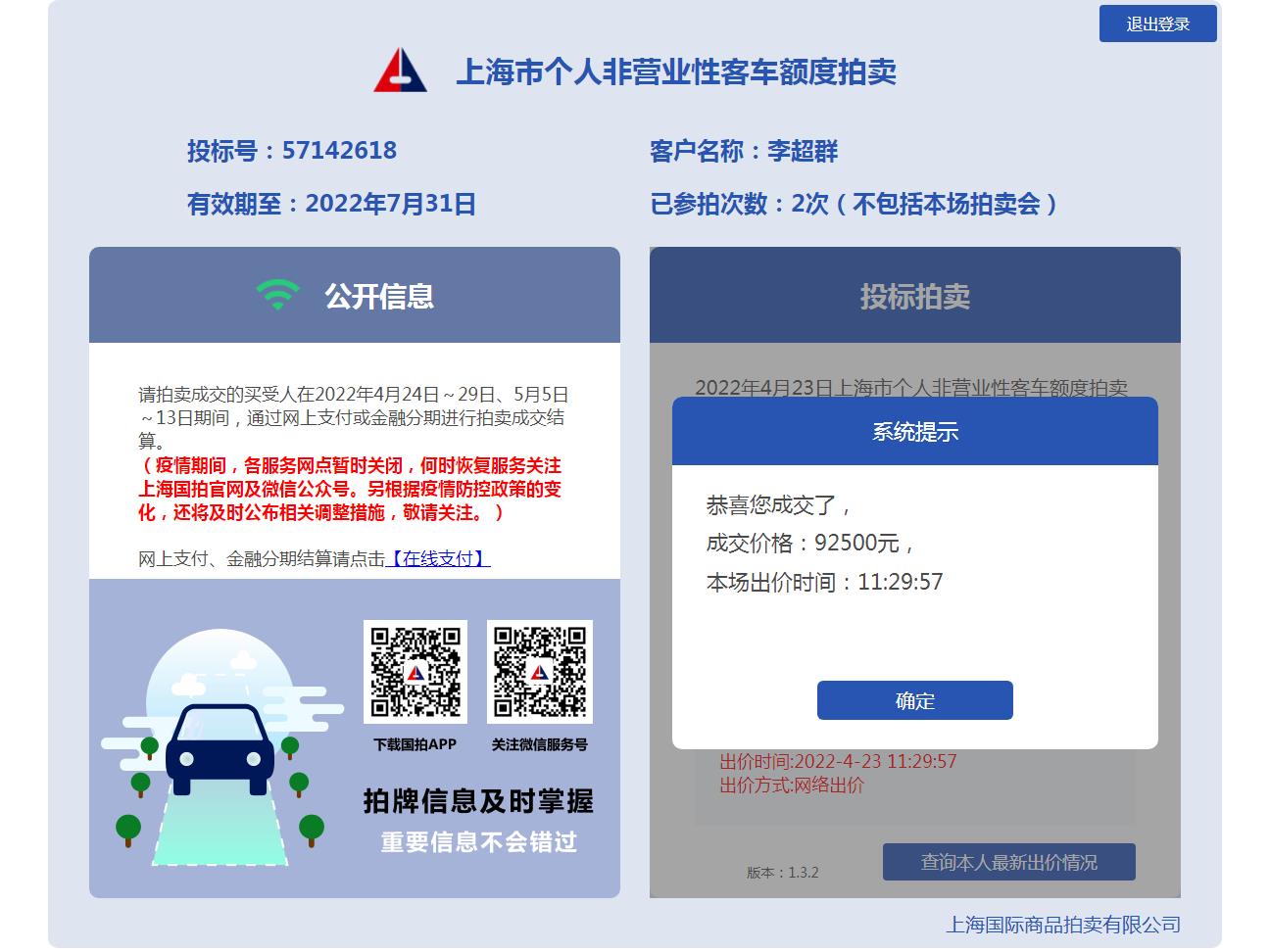
Task: Select the 关注微信服务号 QR code
Action: pyautogui.click(x=540, y=671)
